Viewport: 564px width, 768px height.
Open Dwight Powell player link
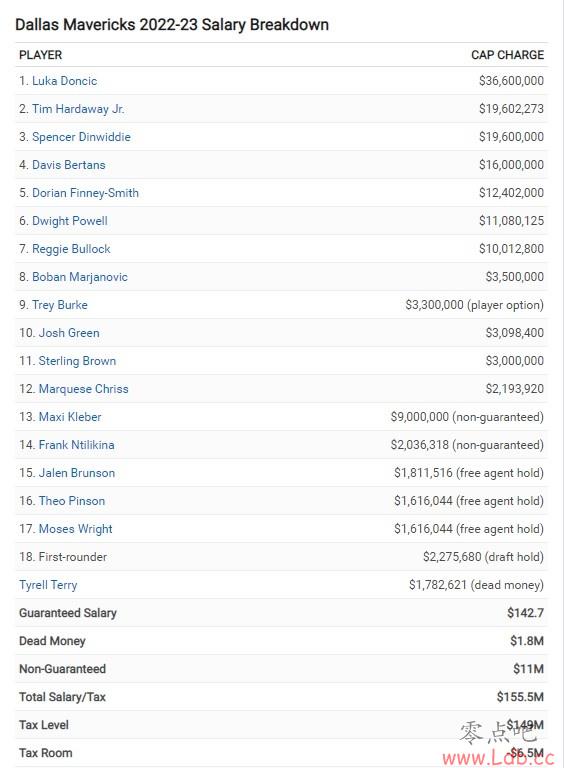70,221
